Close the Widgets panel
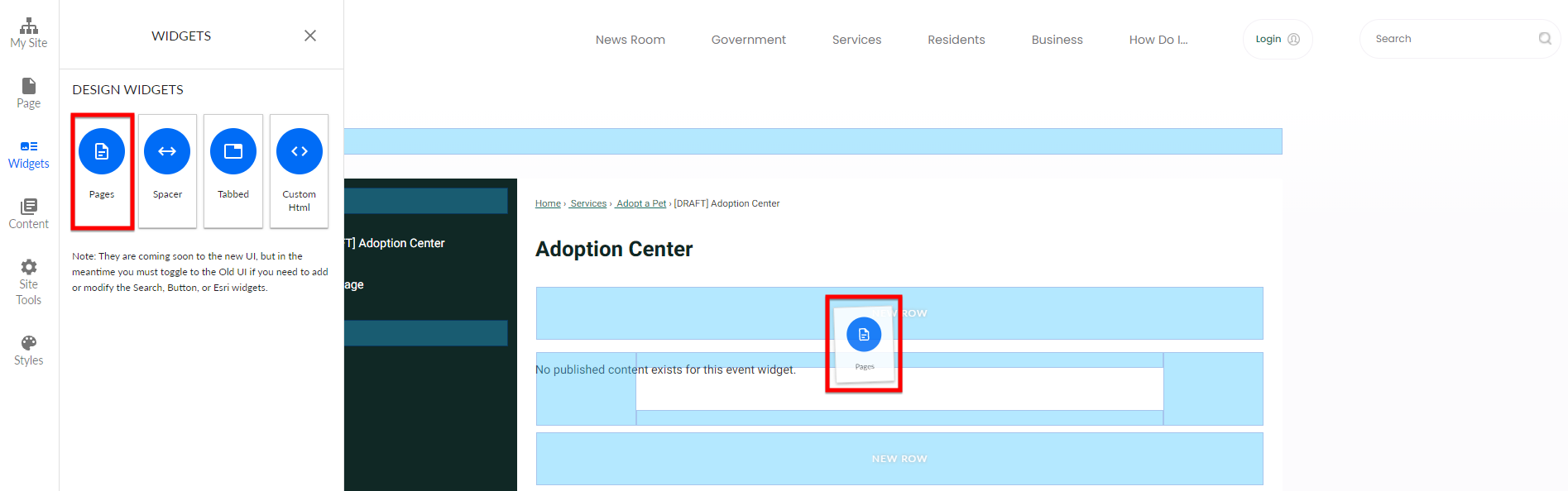 (x=310, y=36)
